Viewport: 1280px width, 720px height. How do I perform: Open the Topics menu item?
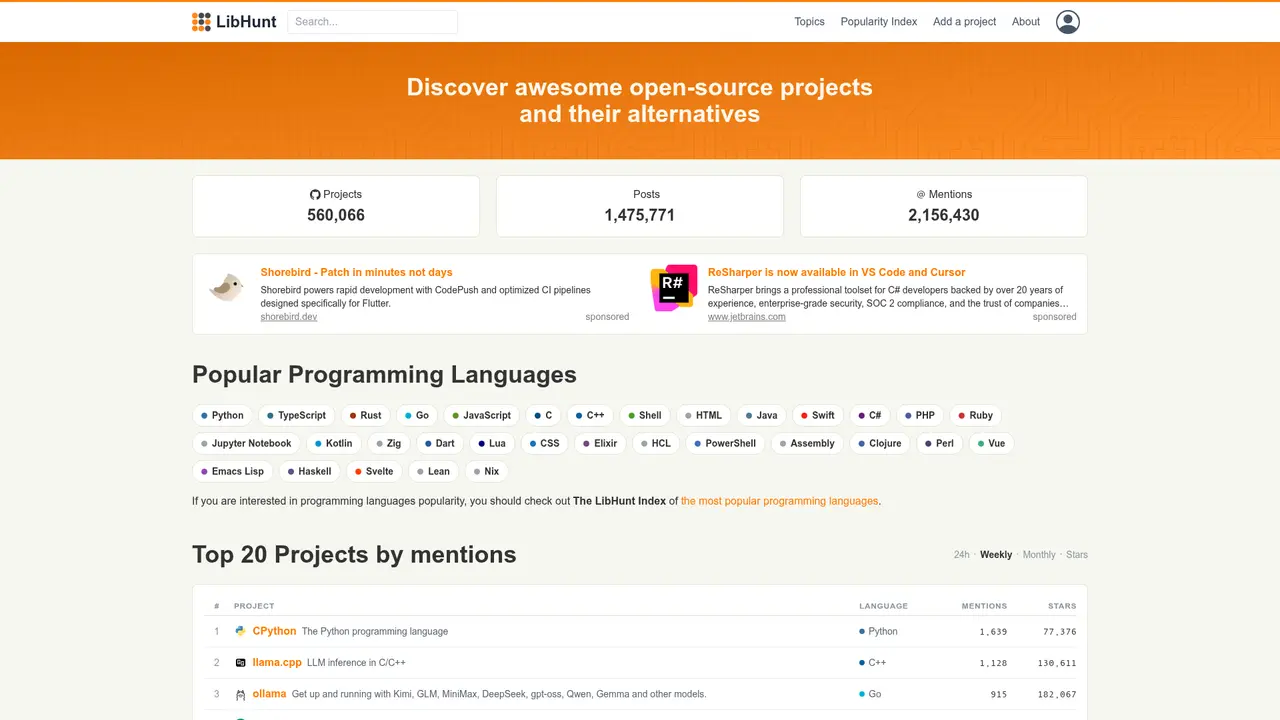[809, 22]
